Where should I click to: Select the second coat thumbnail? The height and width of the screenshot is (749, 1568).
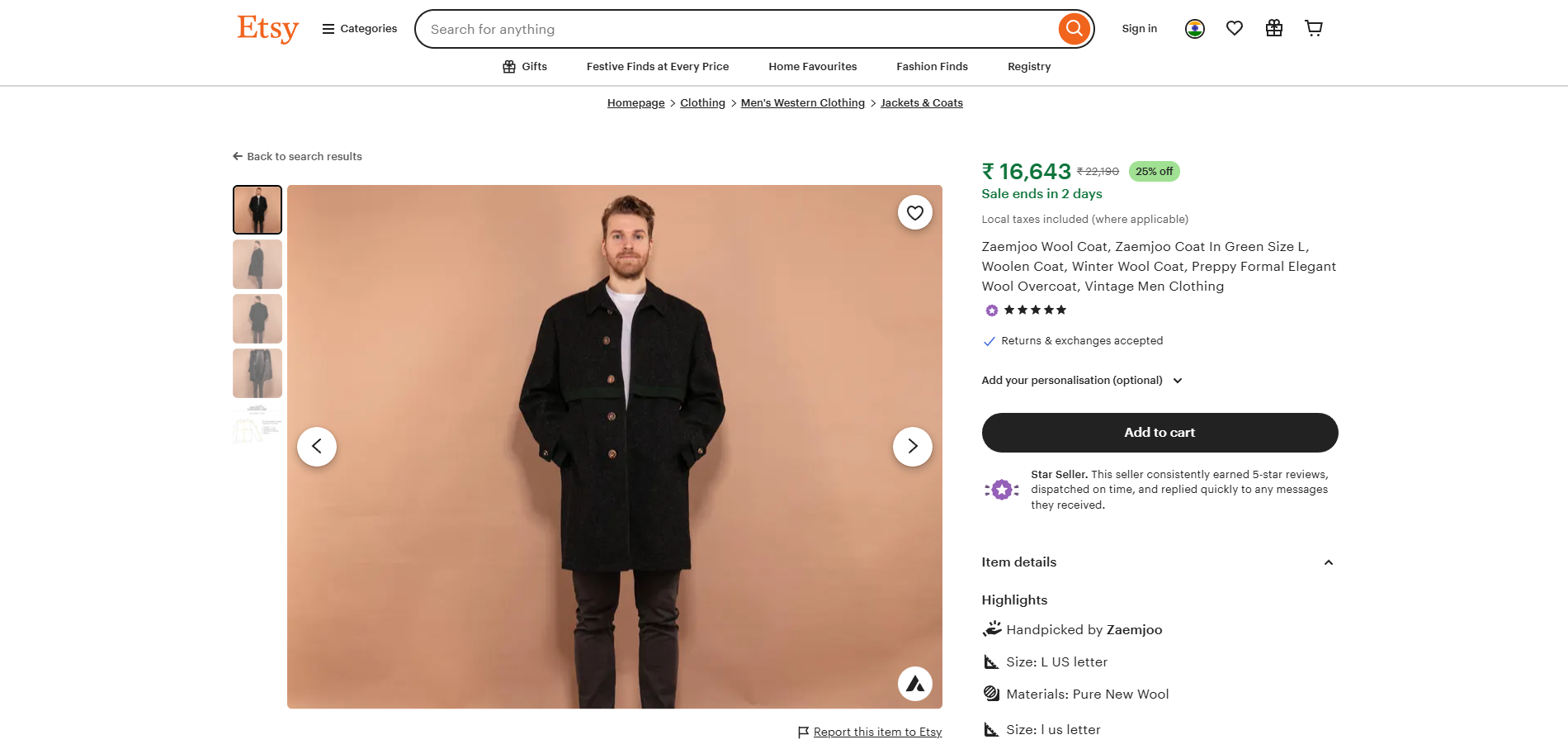[x=257, y=264]
